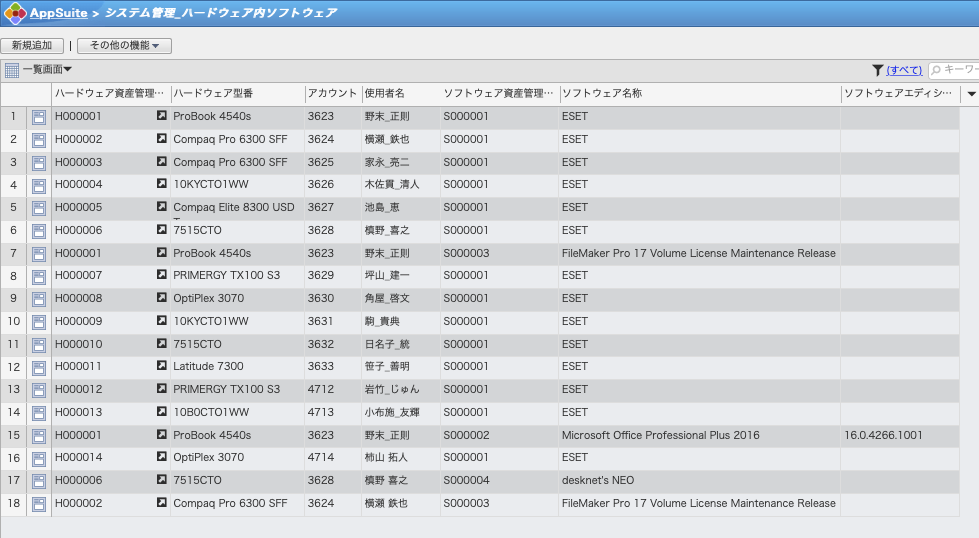Open the その他の機能 dropdown menu
The image size is (979, 538).
124,46
